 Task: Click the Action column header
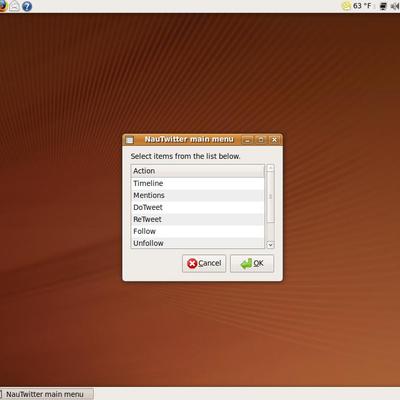click(197, 171)
